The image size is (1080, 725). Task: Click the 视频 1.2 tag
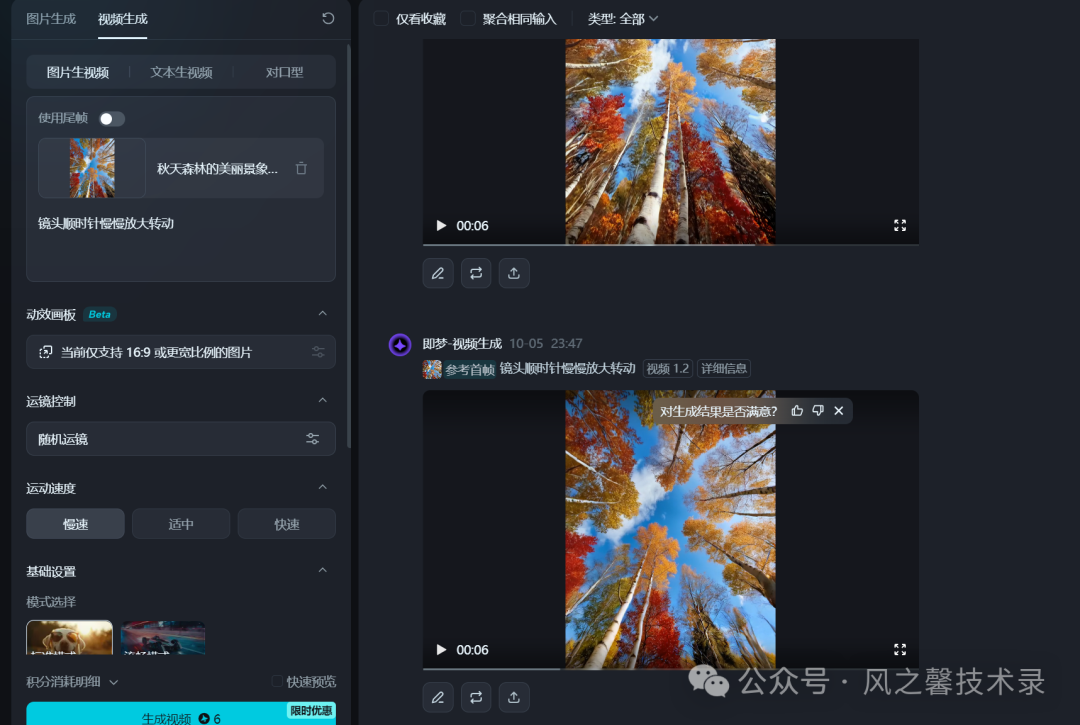[x=667, y=368]
